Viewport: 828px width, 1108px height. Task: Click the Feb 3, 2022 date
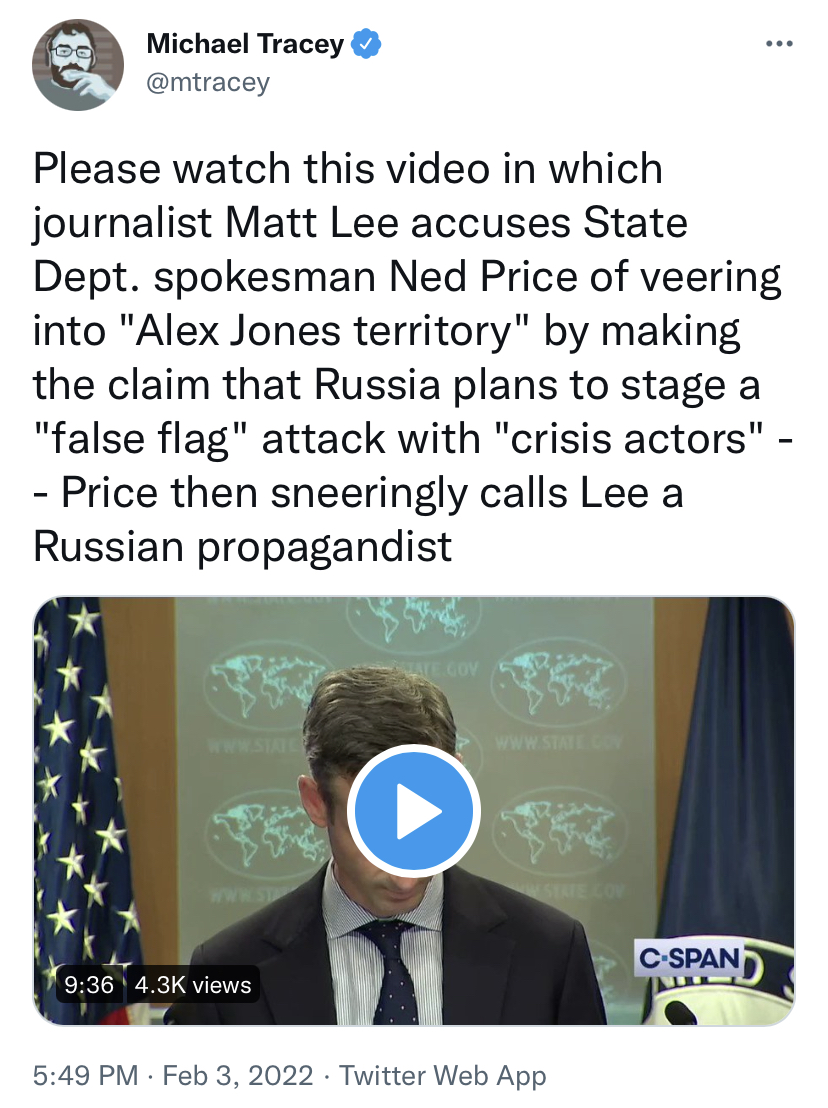coord(238,1075)
